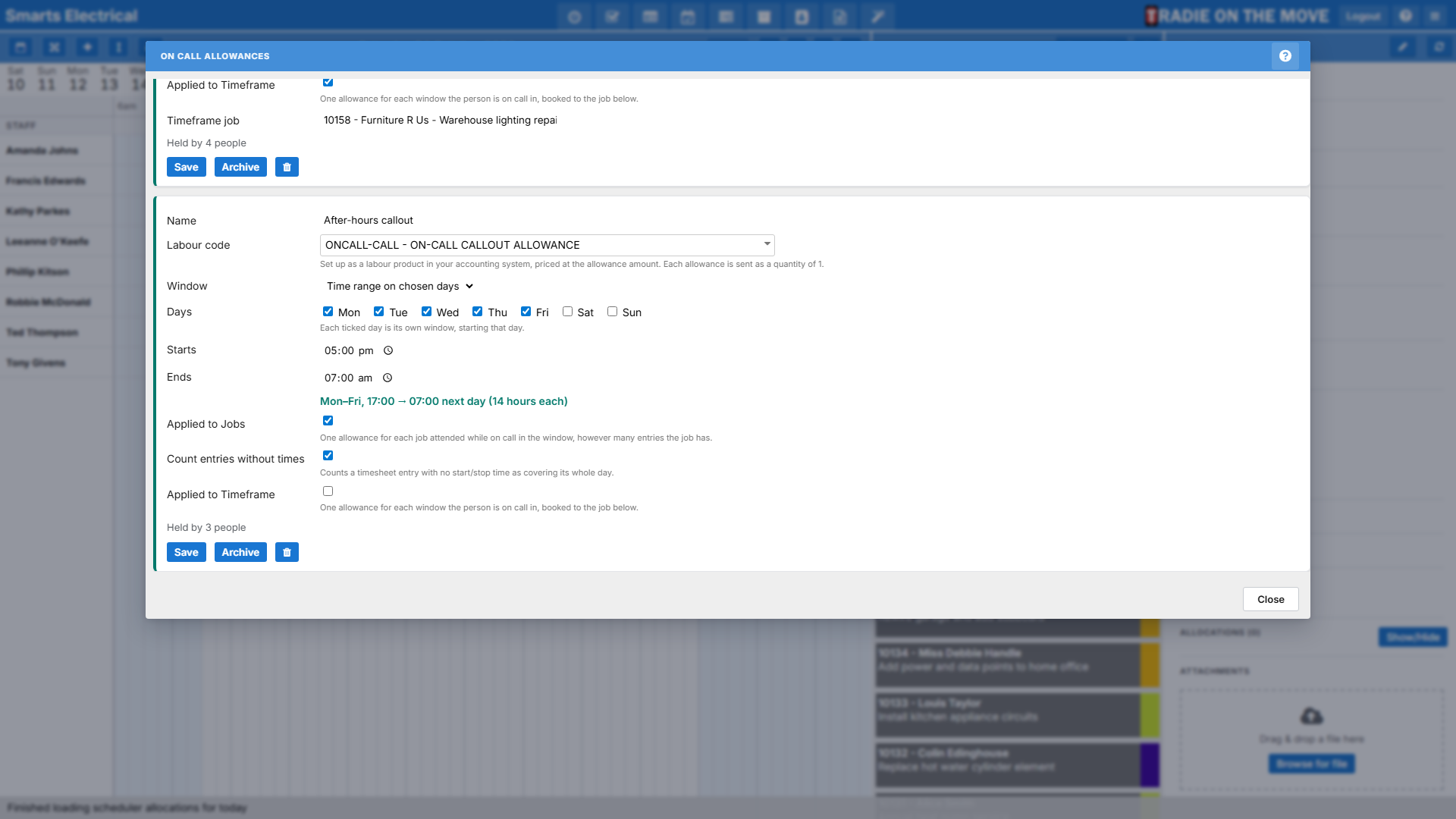This screenshot has height=819, width=1456.
Task: Click the plus icon in background scheduler toolbar
Action: [87, 47]
